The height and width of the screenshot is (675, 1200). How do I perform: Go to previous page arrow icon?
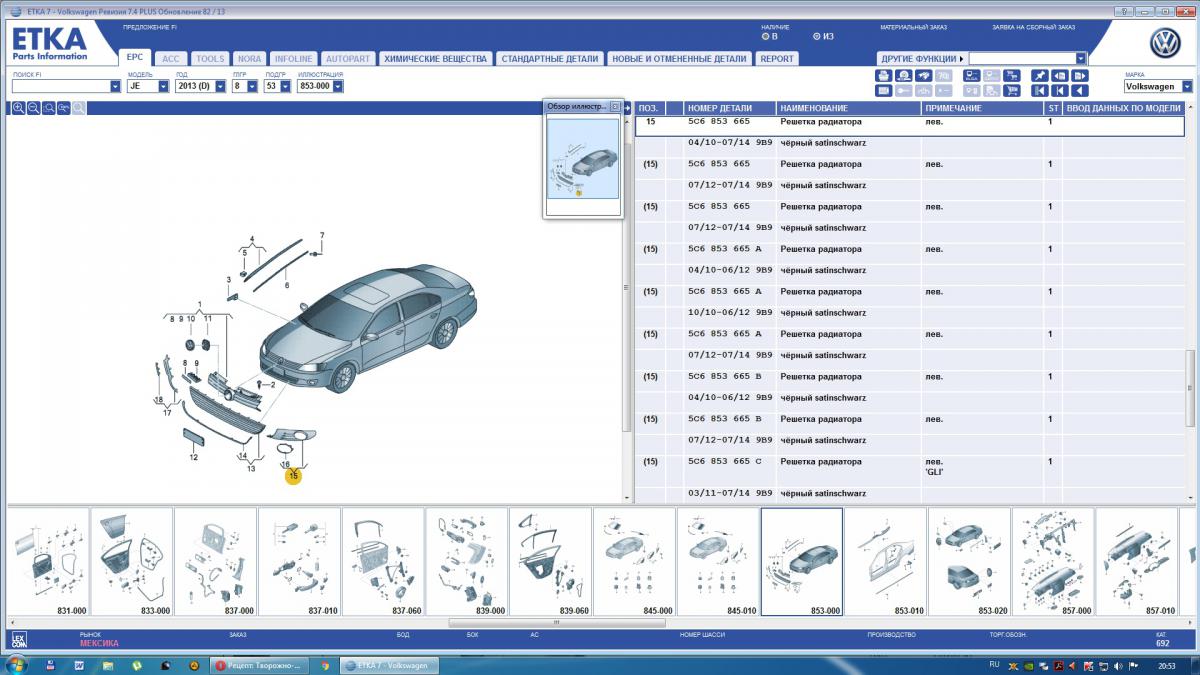[x=1060, y=75]
